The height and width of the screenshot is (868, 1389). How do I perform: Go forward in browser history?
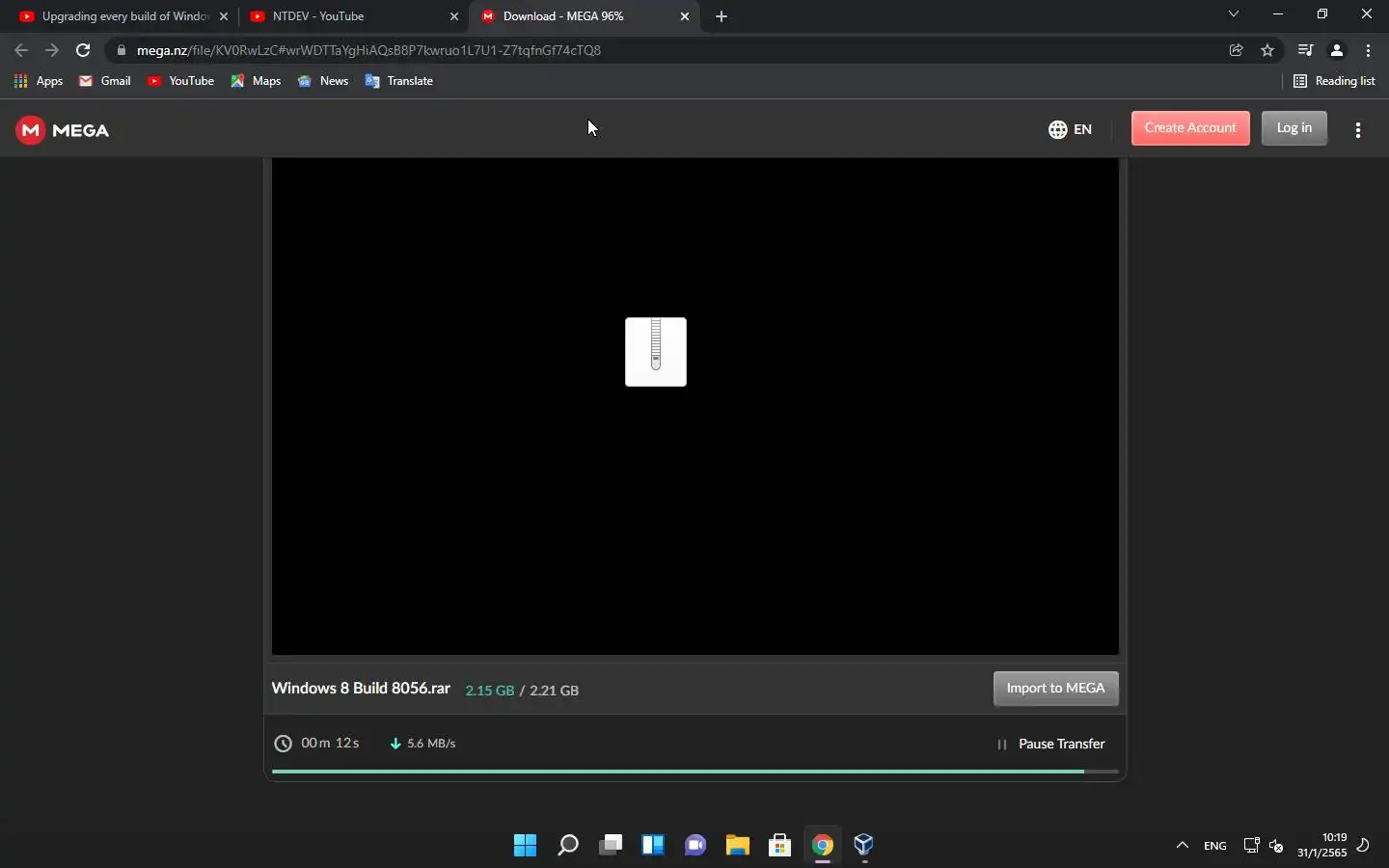pos(52,50)
